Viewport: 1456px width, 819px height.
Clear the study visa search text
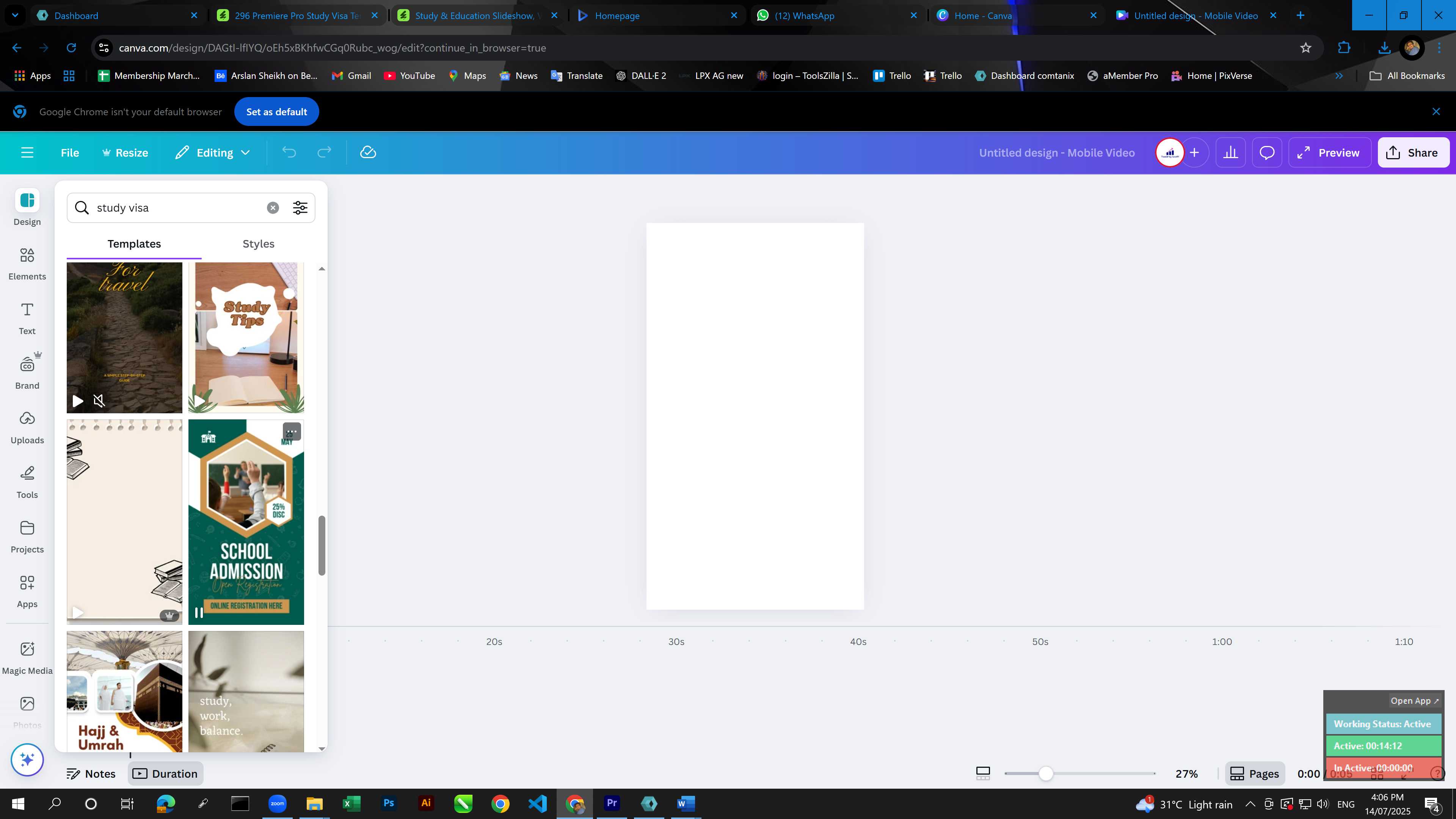pyautogui.click(x=273, y=208)
